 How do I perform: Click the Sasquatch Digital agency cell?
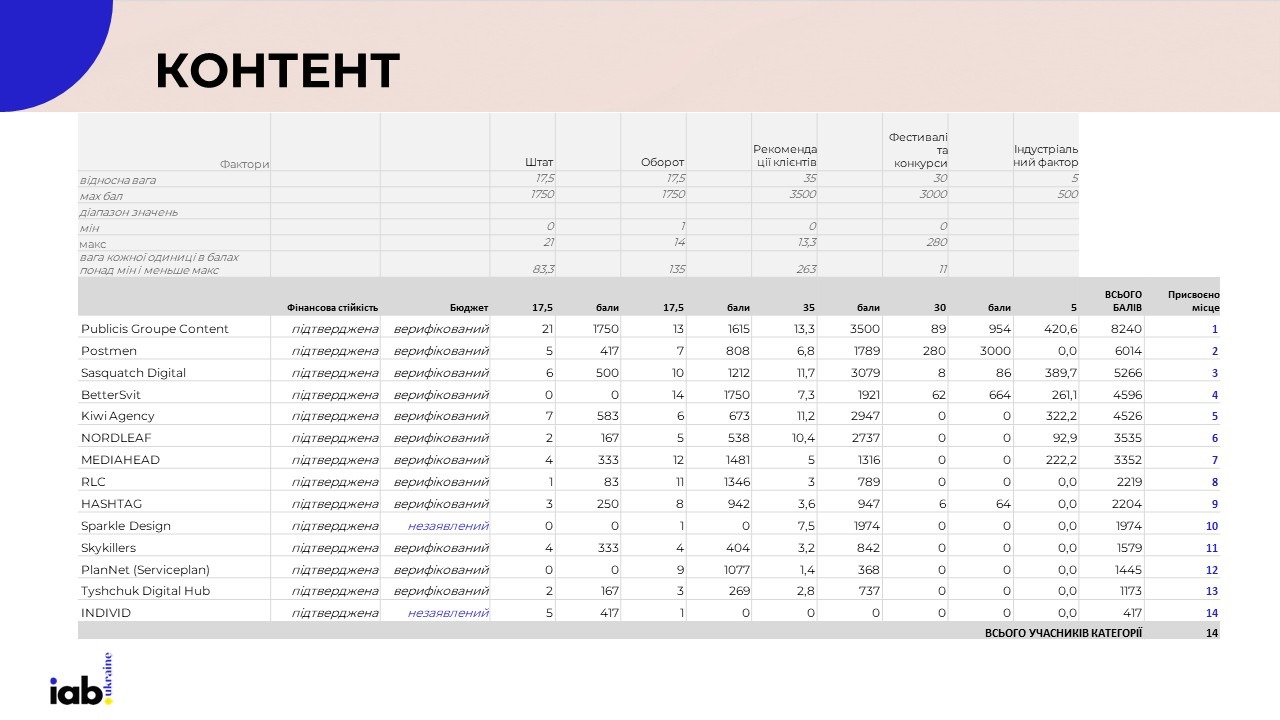(133, 373)
